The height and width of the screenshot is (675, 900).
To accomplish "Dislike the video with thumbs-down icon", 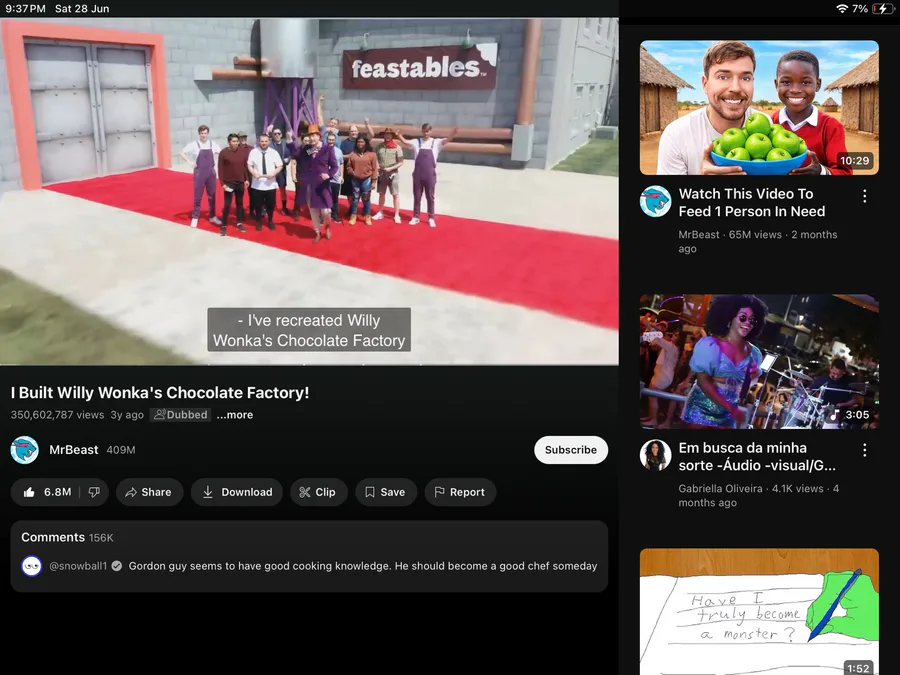I will pyautogui.click(x=94, y=492).
